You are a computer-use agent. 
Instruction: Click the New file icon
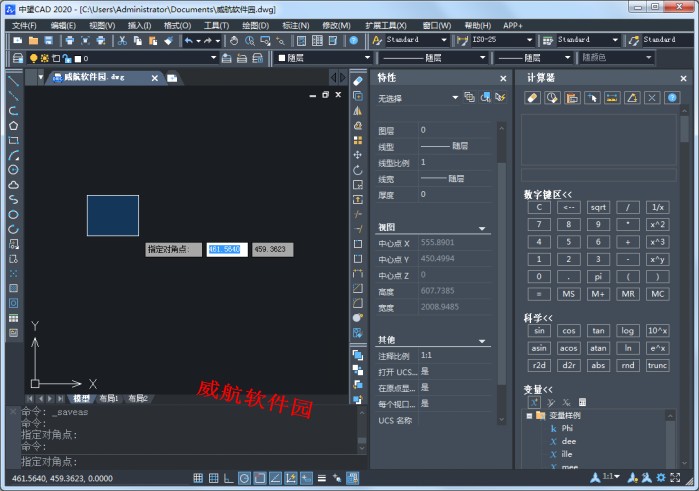(x=16, y=40)
